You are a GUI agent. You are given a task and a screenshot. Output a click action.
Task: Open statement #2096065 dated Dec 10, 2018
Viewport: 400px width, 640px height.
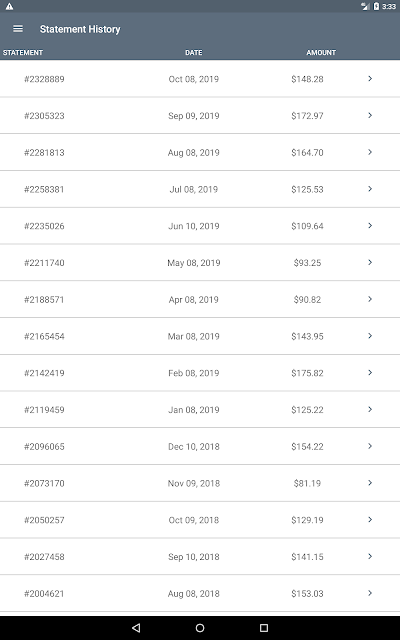[x=200, y=446]
